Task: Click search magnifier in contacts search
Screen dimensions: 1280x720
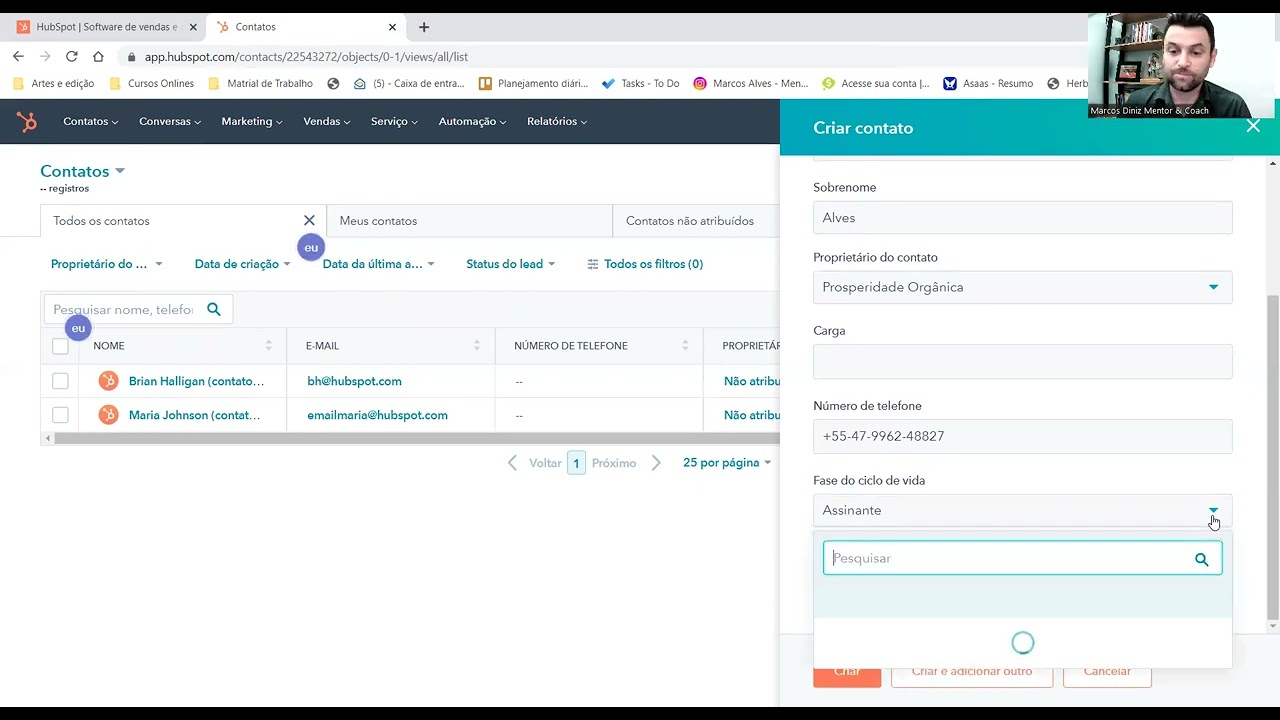Action: (x=213, y=309)
